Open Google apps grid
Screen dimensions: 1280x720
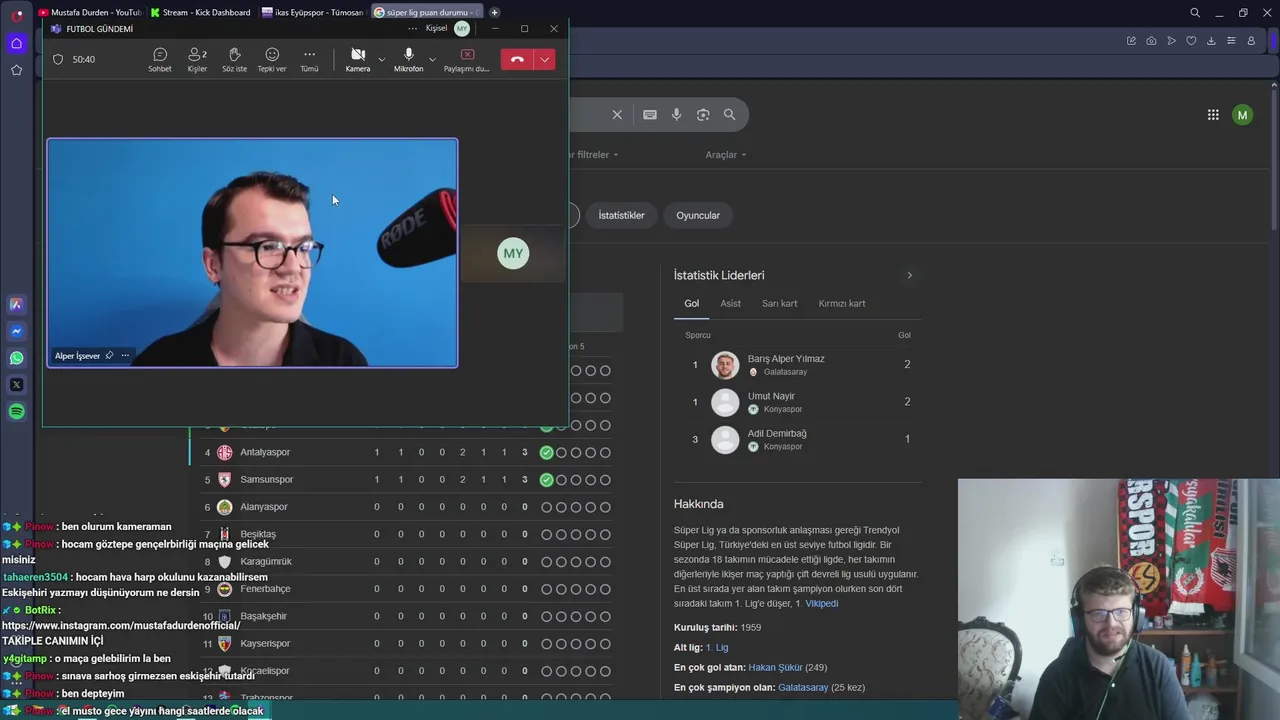coord(1213,115)
